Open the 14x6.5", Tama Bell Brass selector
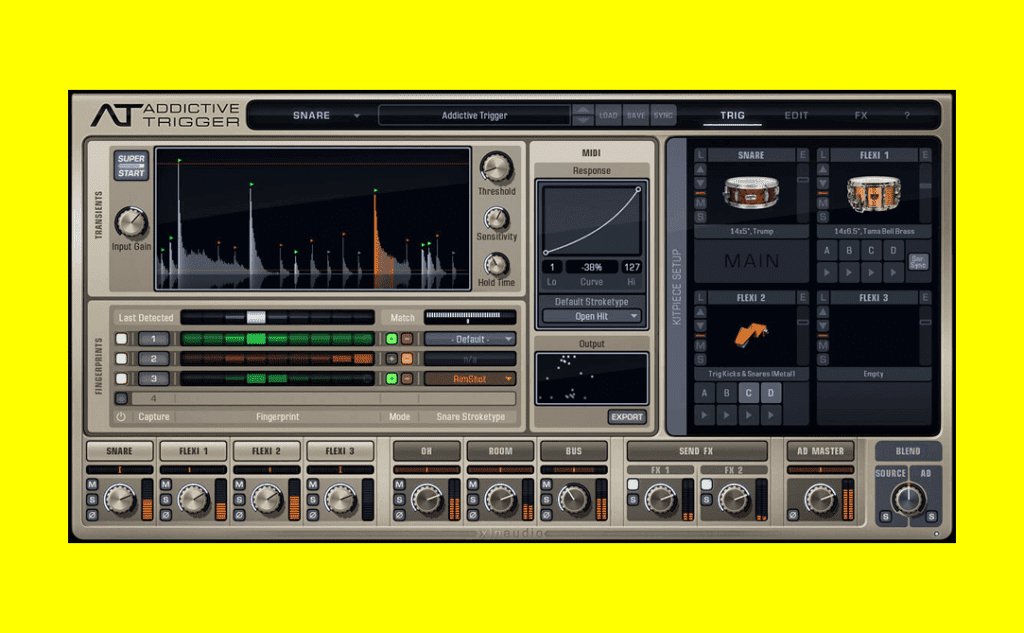Viewport: 1024px width, 633px height. pyautogui.click(x=873, y=231)
